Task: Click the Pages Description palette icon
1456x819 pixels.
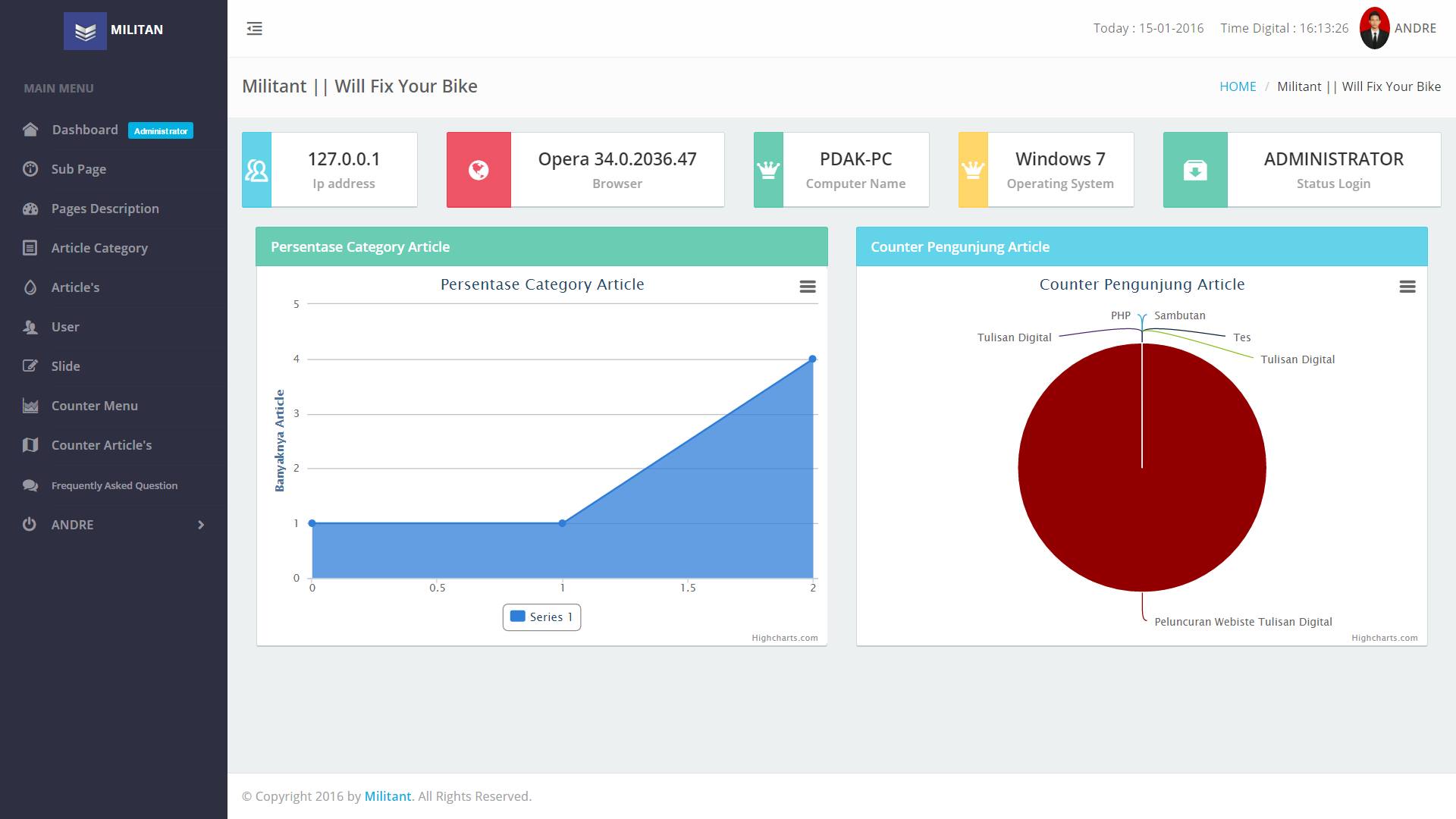Action: [x=30, y=209]
